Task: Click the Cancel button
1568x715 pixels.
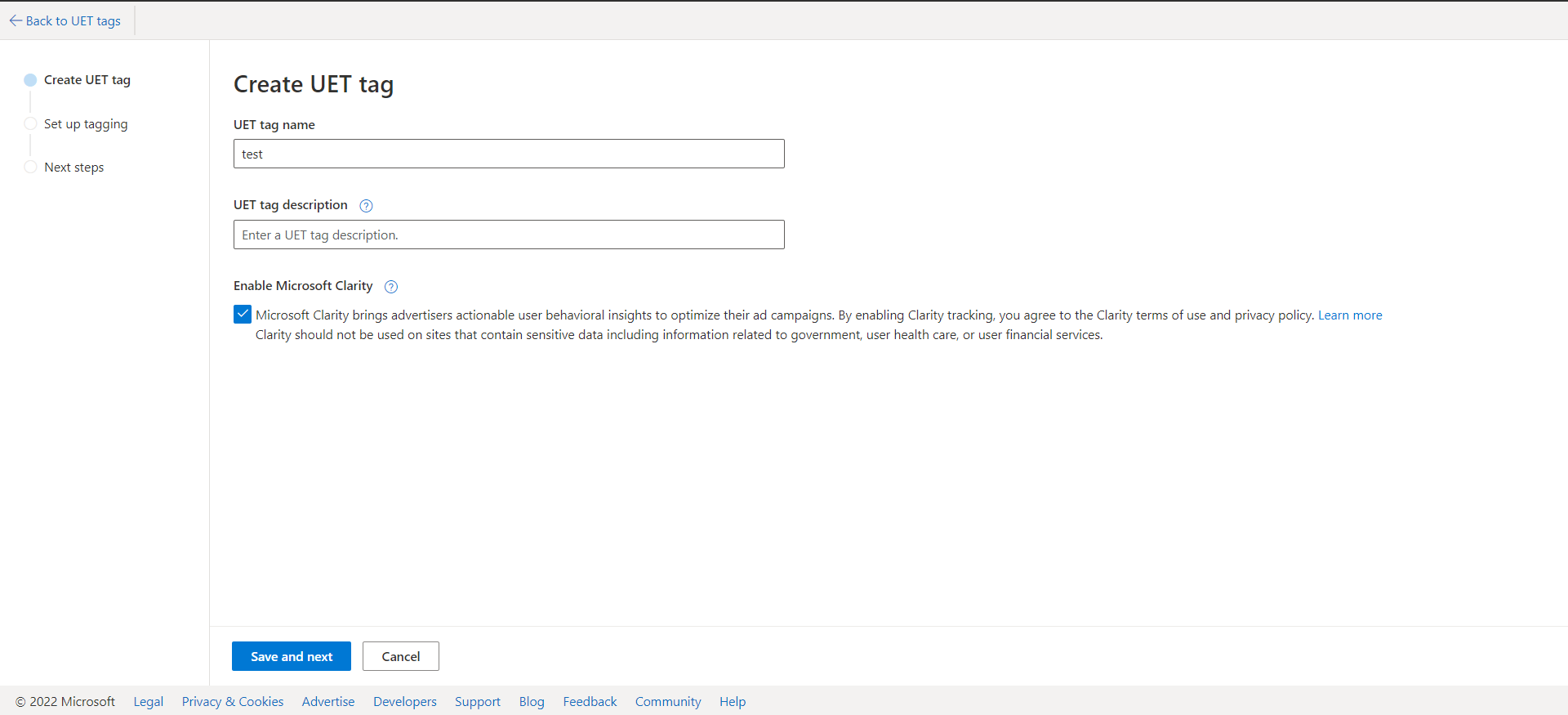Action: point(401,656)
